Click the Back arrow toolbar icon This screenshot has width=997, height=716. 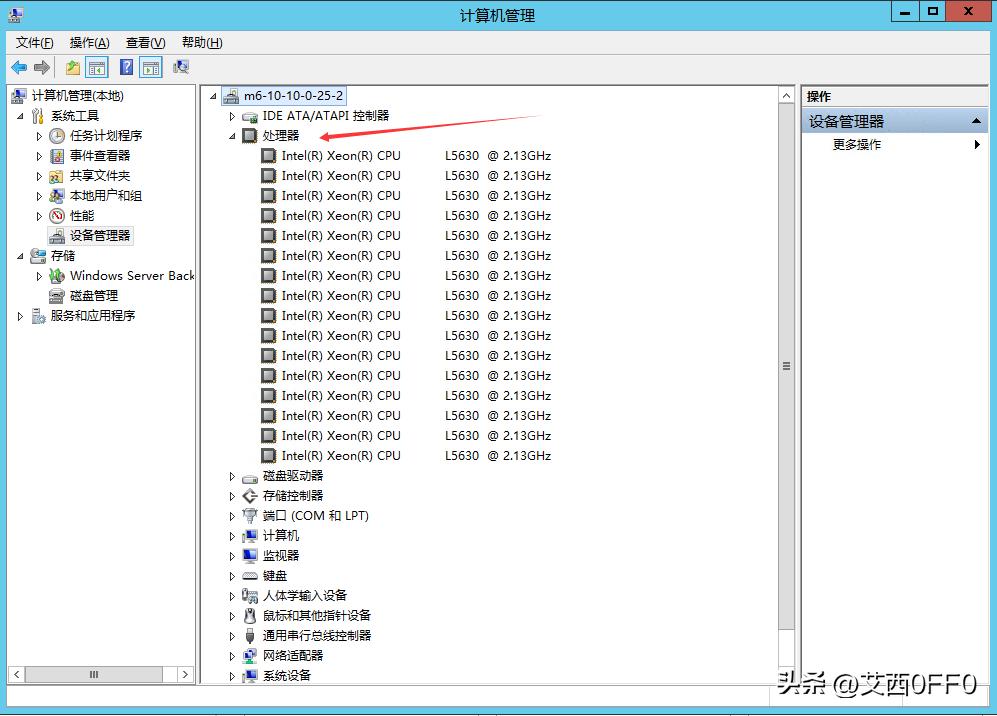[19, 67]
